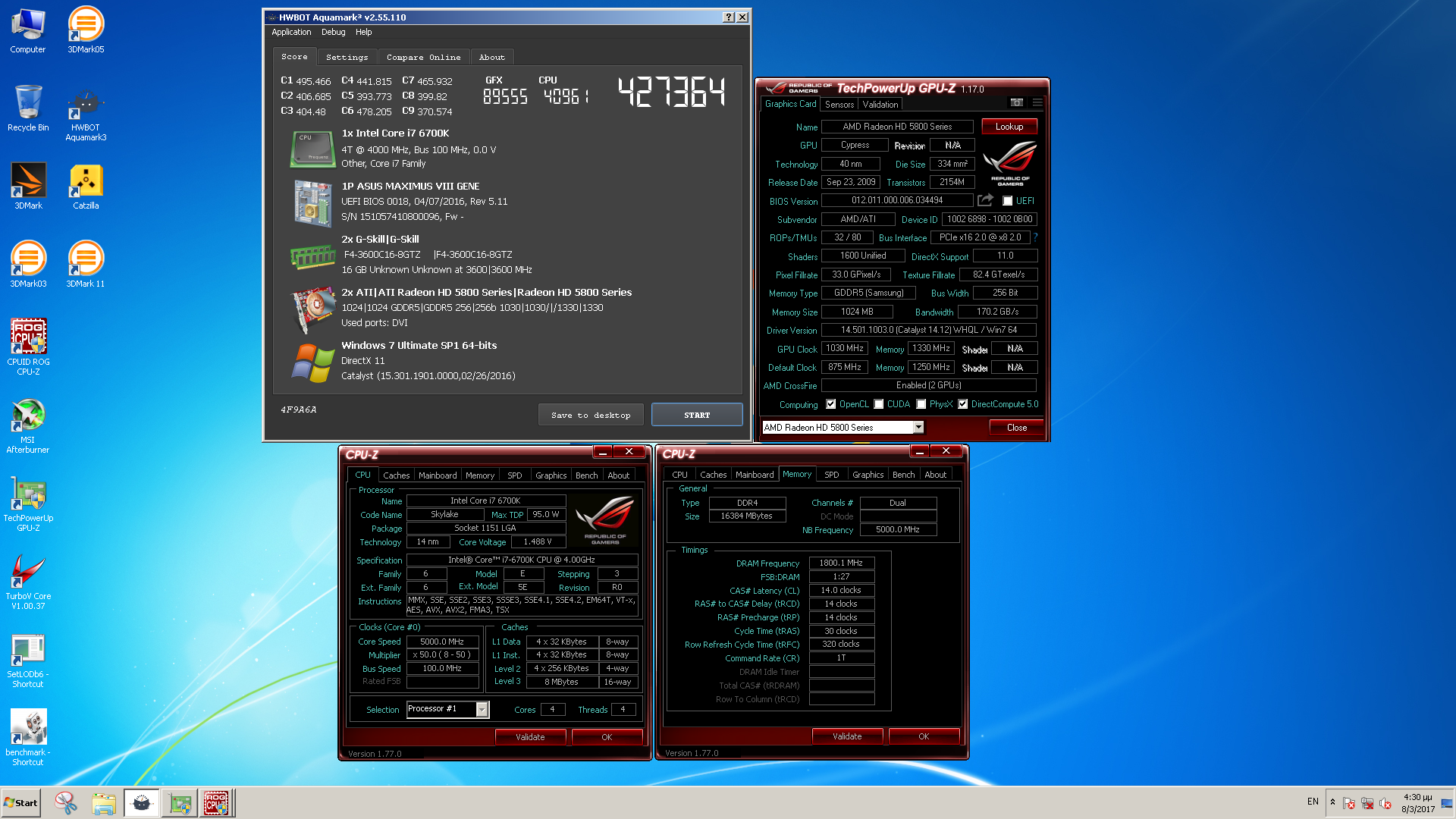This screenshot has height=819, width=1456.
Task: Open the benchmark shortcut on desktop
Action: coord(28,738)
